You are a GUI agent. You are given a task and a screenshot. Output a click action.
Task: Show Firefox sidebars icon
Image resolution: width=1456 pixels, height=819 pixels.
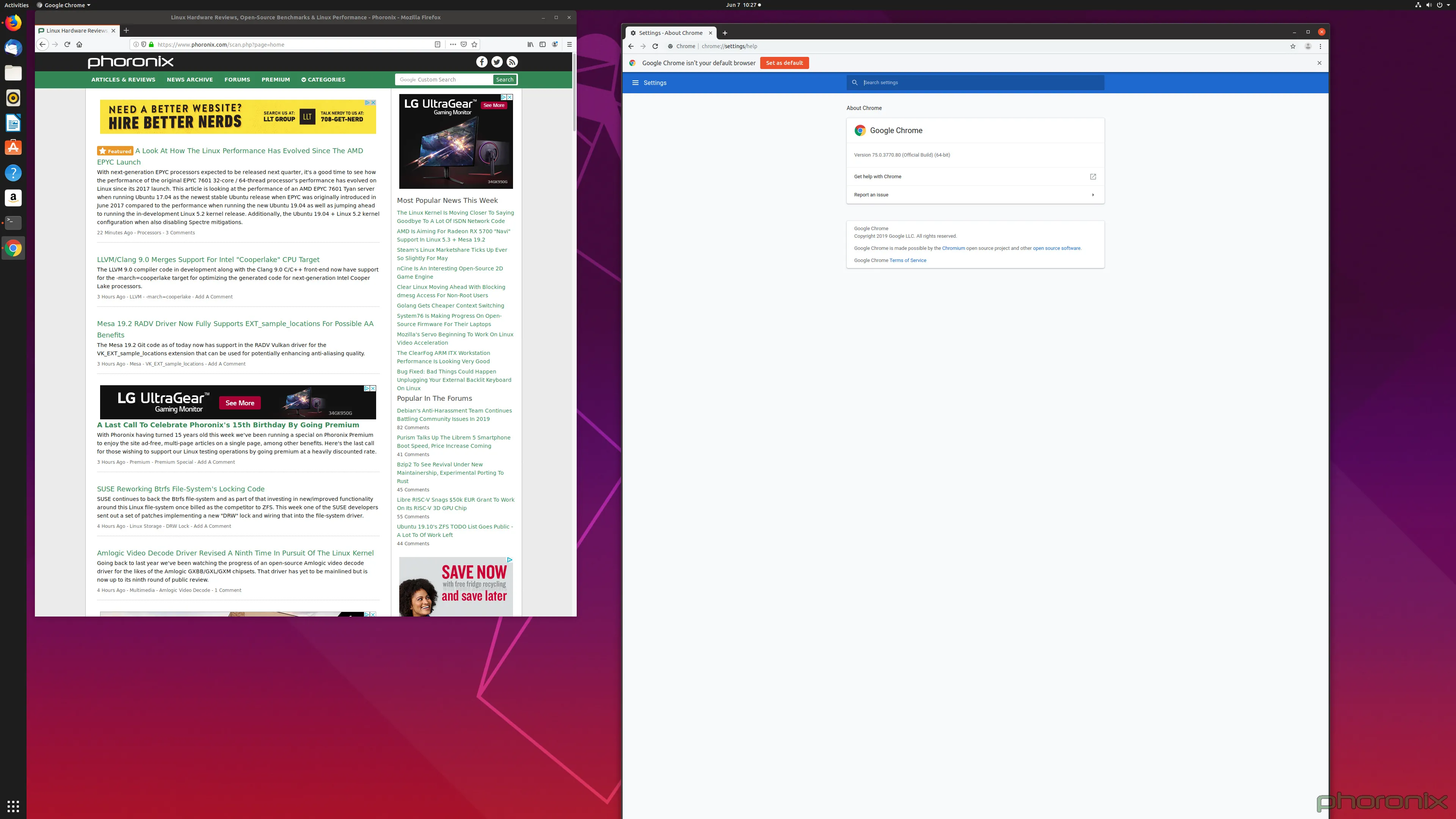[x=543, y=45]
